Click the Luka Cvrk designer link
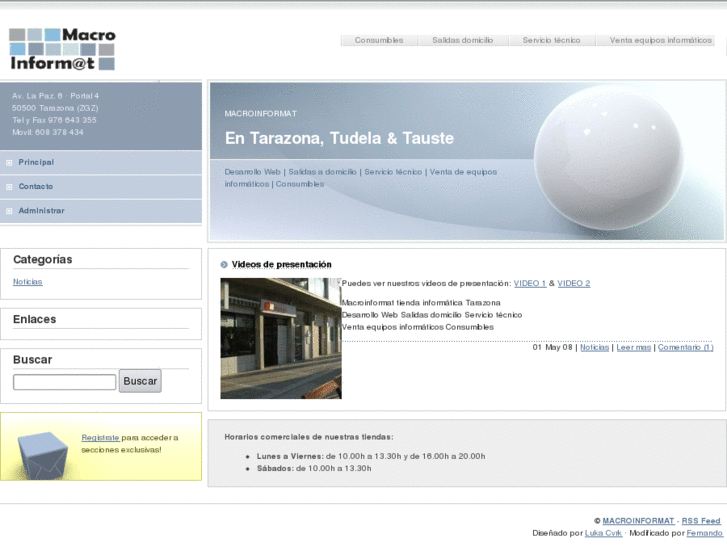Viewport: 727px width, 545px height. click(603, 533)
